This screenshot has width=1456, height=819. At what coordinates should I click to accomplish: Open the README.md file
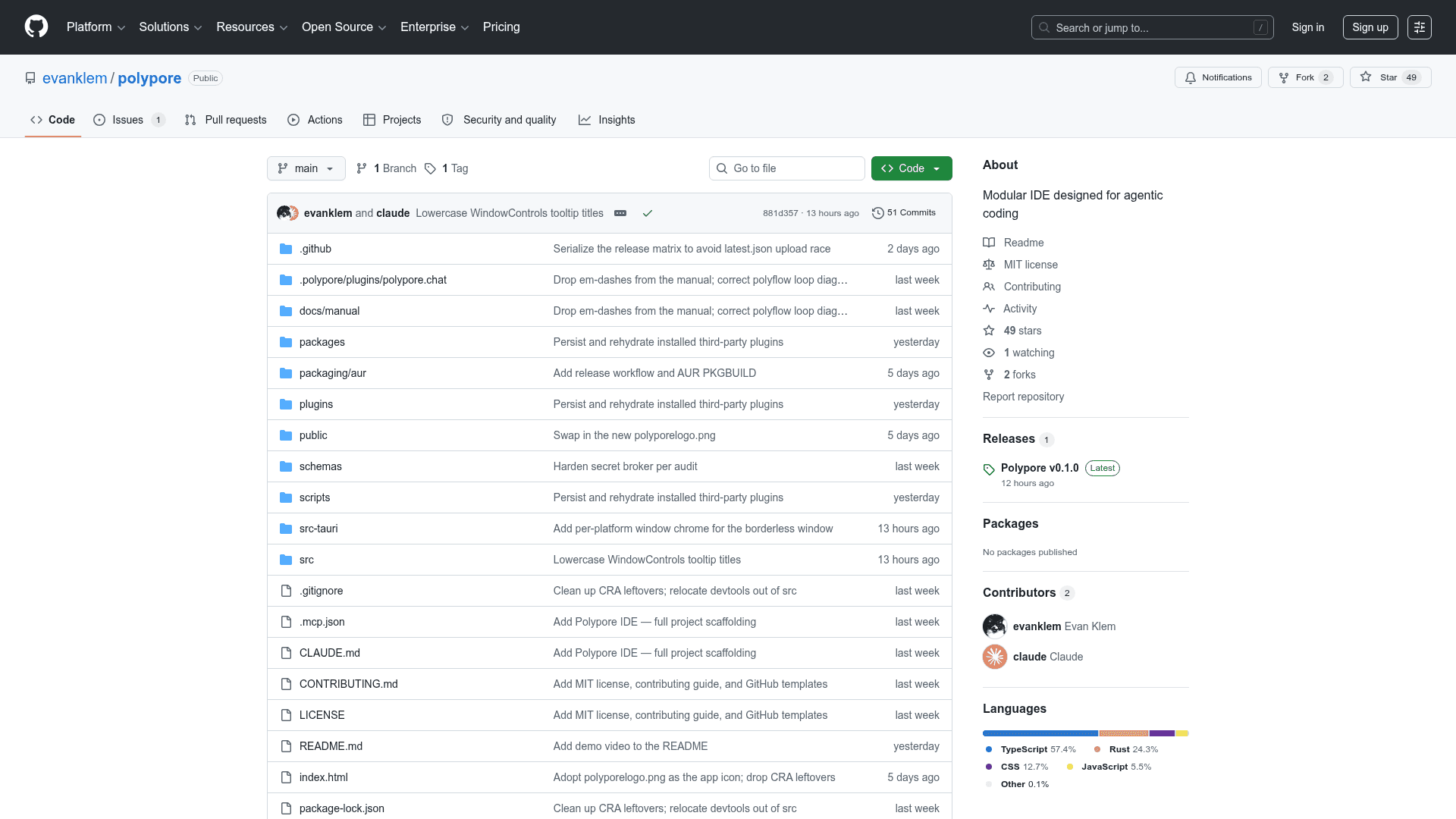click(x=331, y=746)
